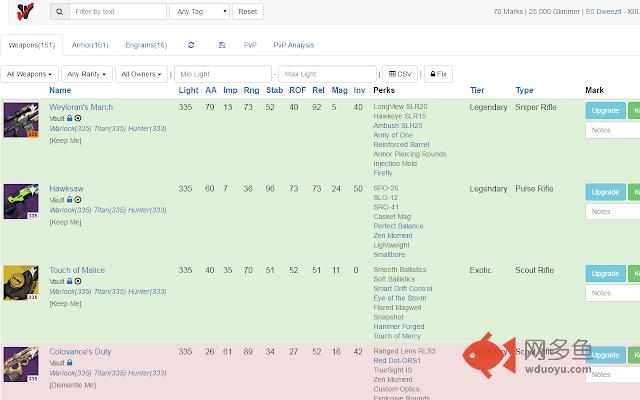Sort by Mag column header
640x400 pixels.
click(x=340, y=90)
